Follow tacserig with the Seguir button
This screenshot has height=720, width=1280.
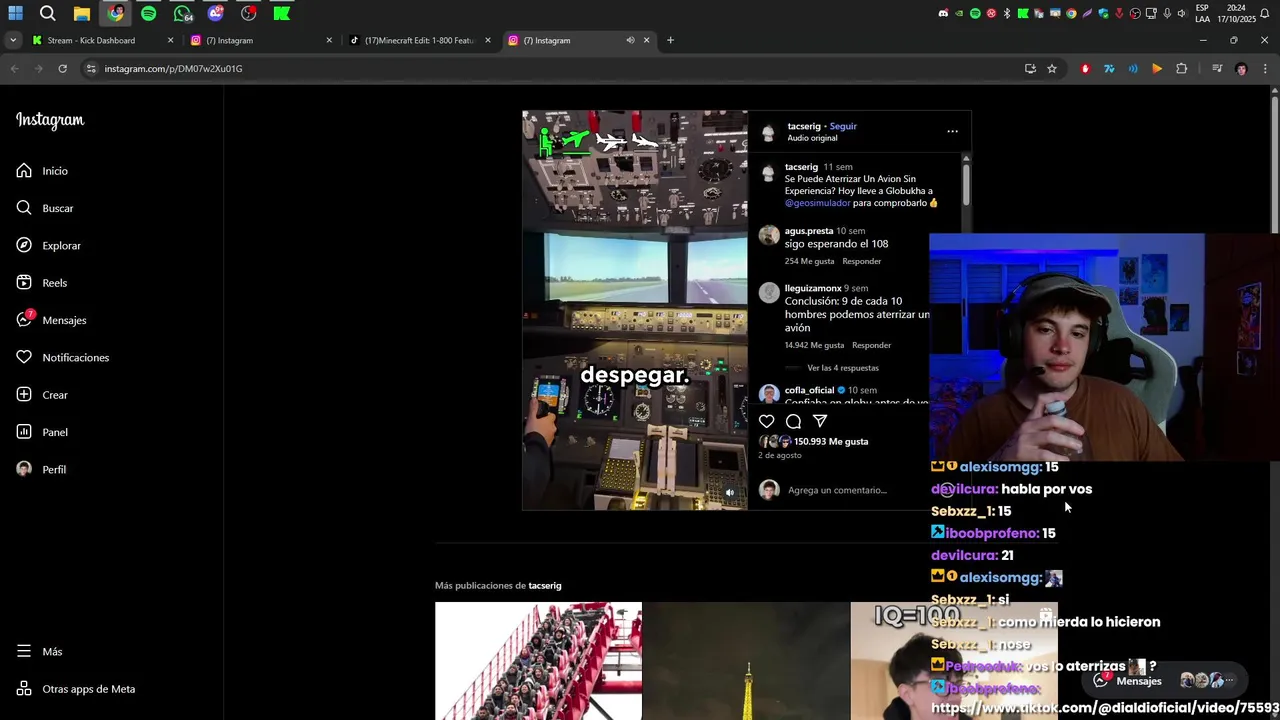coord(843,126)
